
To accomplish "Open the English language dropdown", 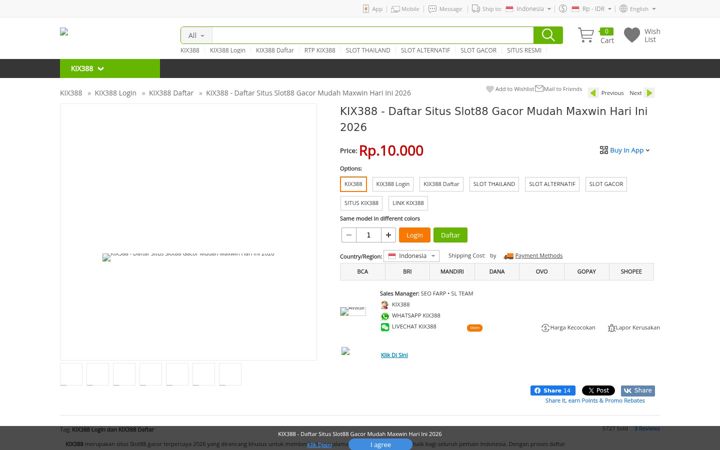I will (638, 9).
